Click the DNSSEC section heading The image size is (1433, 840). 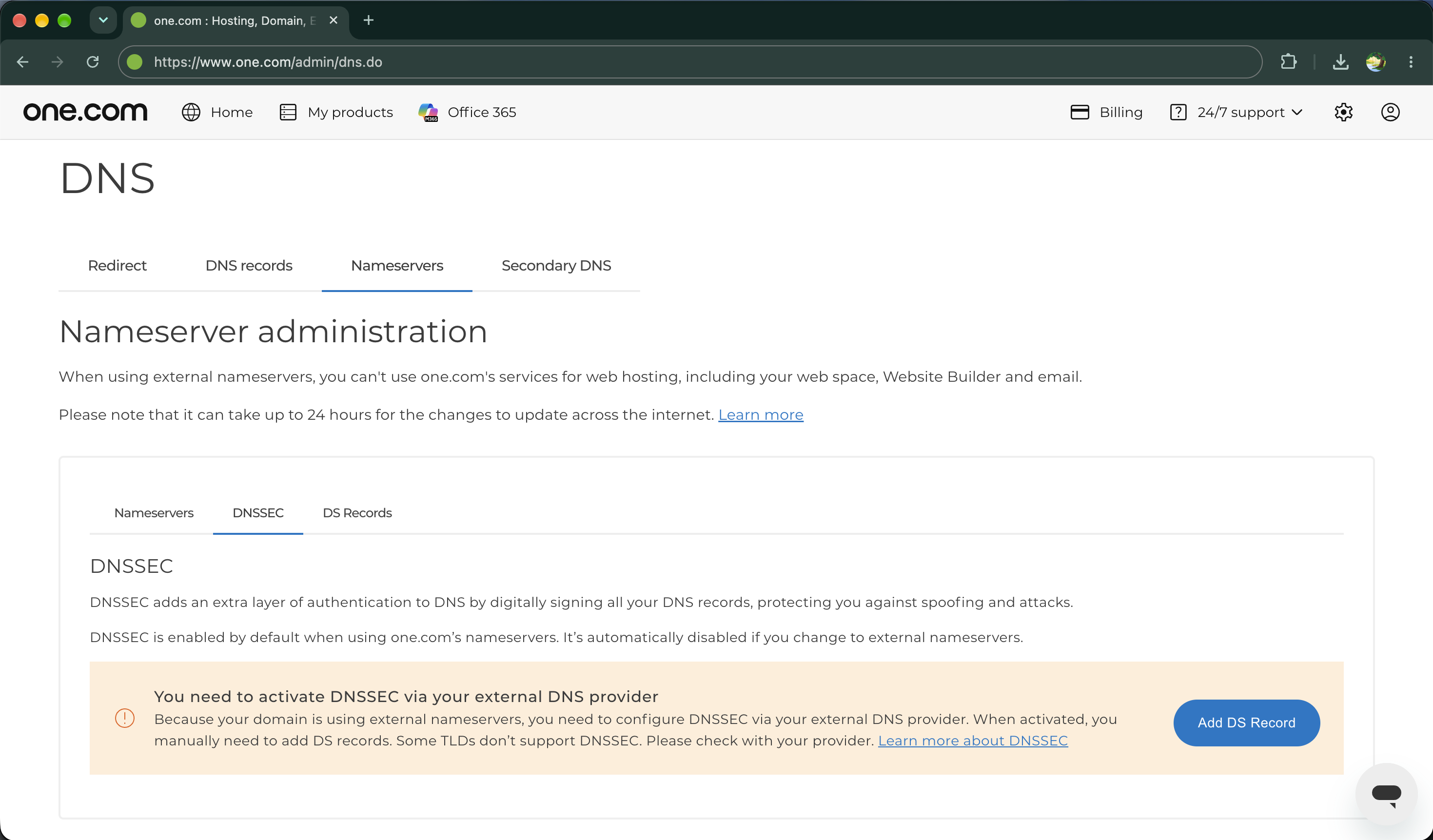click(131, 567)
